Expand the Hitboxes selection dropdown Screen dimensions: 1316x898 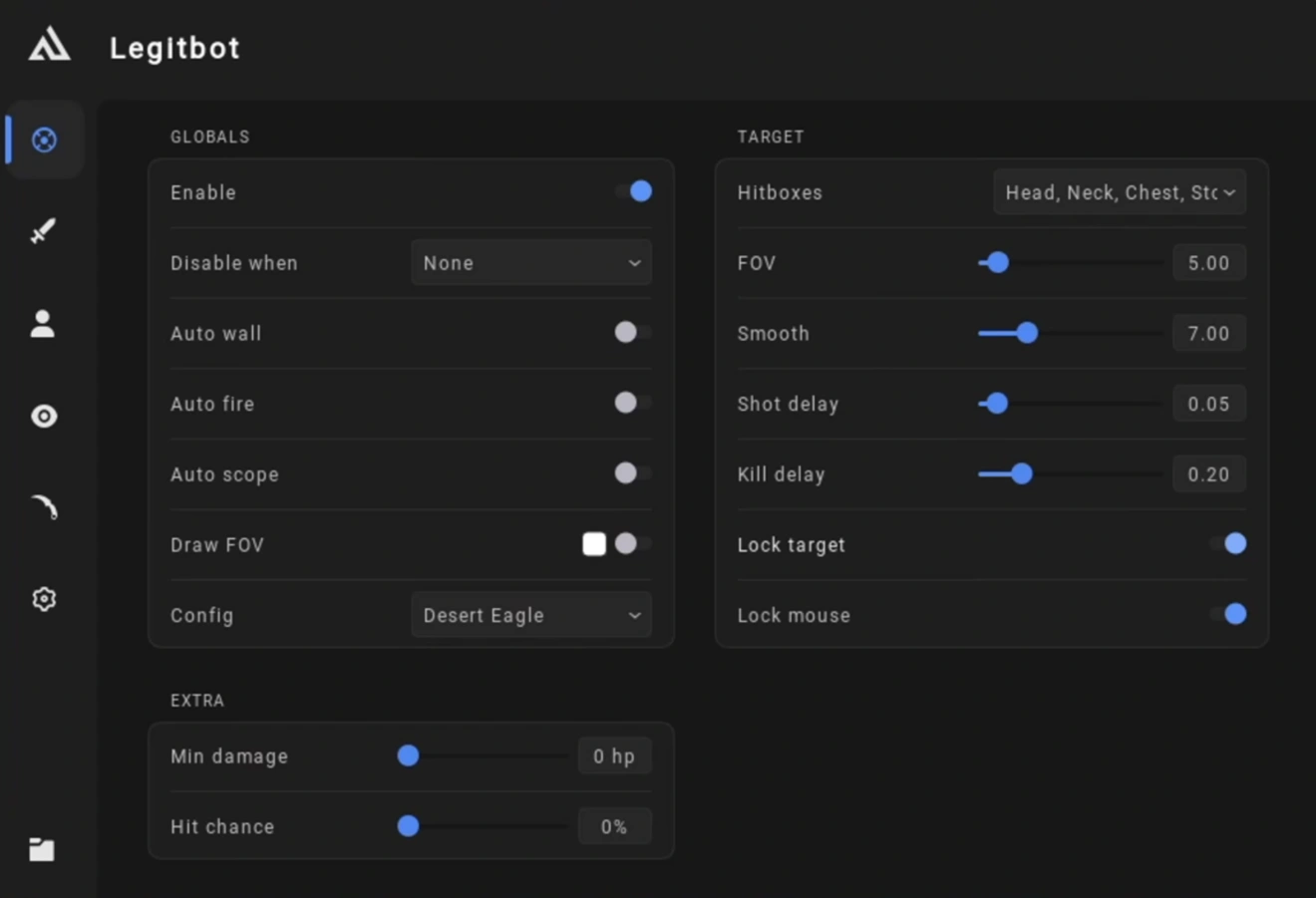(1120, 192)
